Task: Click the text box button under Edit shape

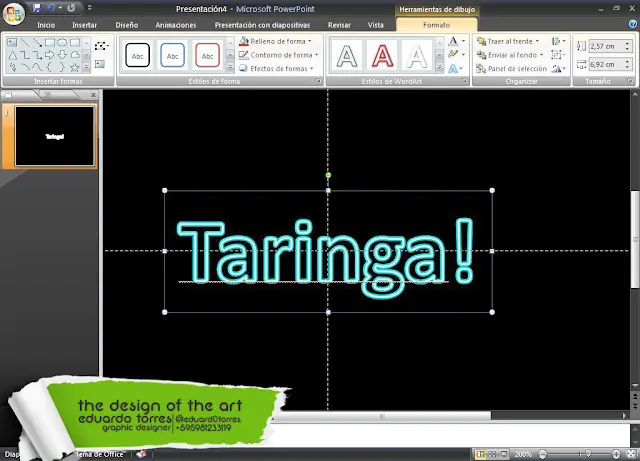Action: pyautogui.click(x=100, y=64)
